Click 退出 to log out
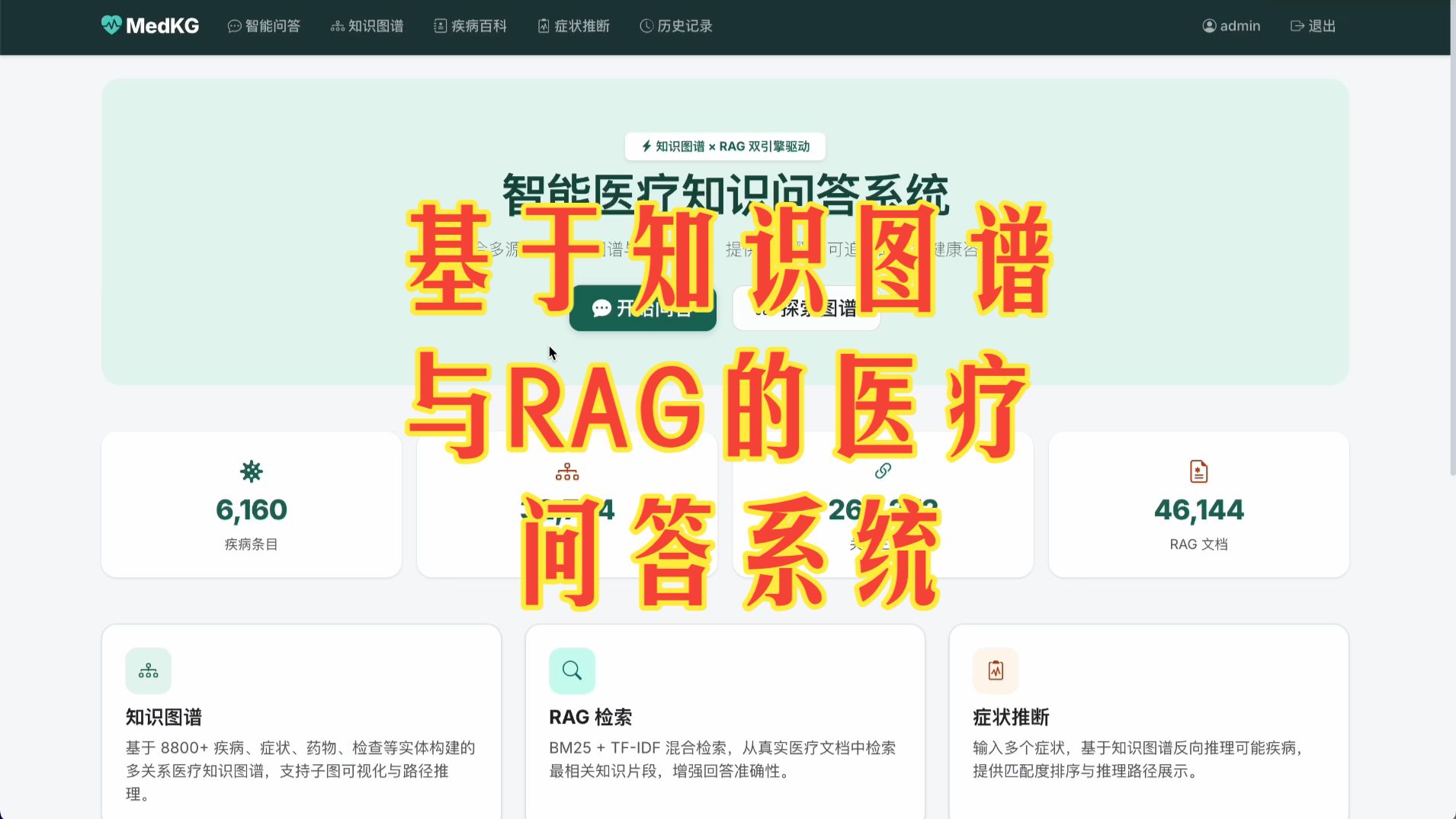Screen dimensions: 1456x819 (x=1313, y=26)
